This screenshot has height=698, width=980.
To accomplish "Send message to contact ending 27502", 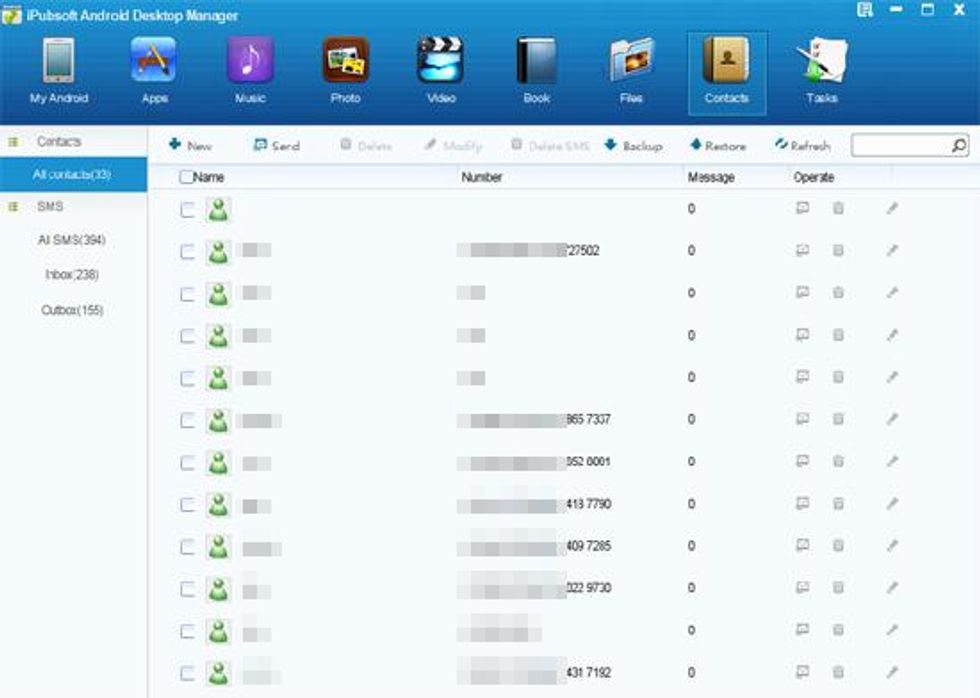I will pyautogui.click(x=802, y=251).
